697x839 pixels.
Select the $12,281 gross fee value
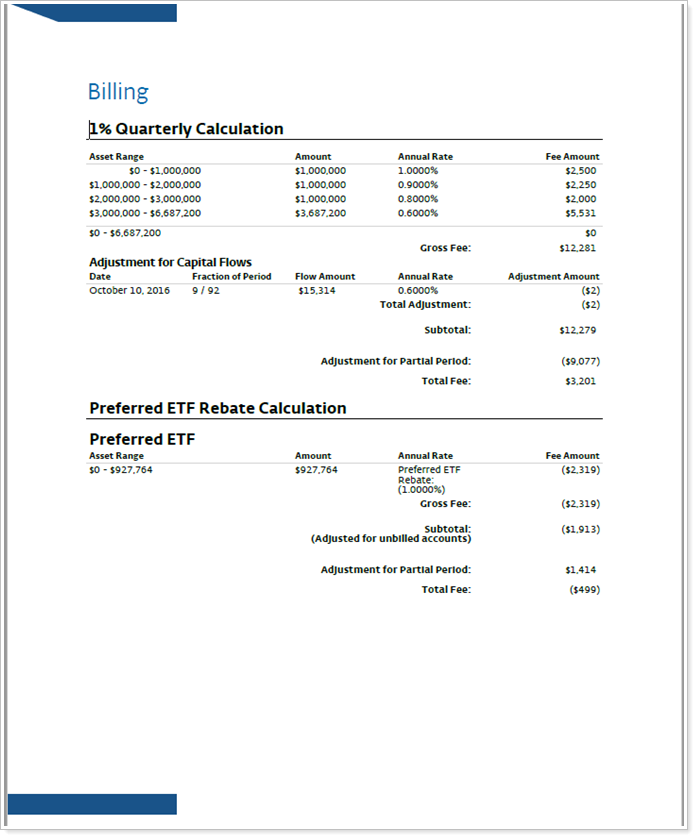(x=577, y=248)
